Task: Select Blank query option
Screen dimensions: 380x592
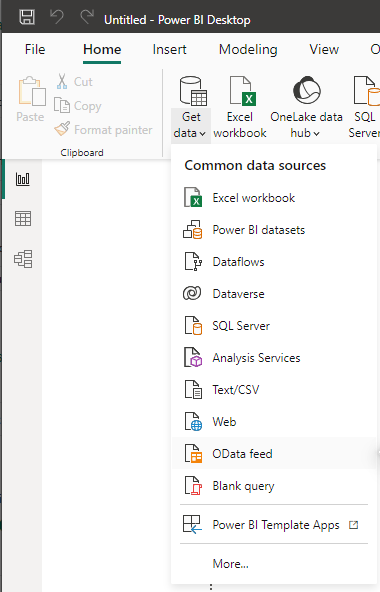Action: click(x=274, y=486)
